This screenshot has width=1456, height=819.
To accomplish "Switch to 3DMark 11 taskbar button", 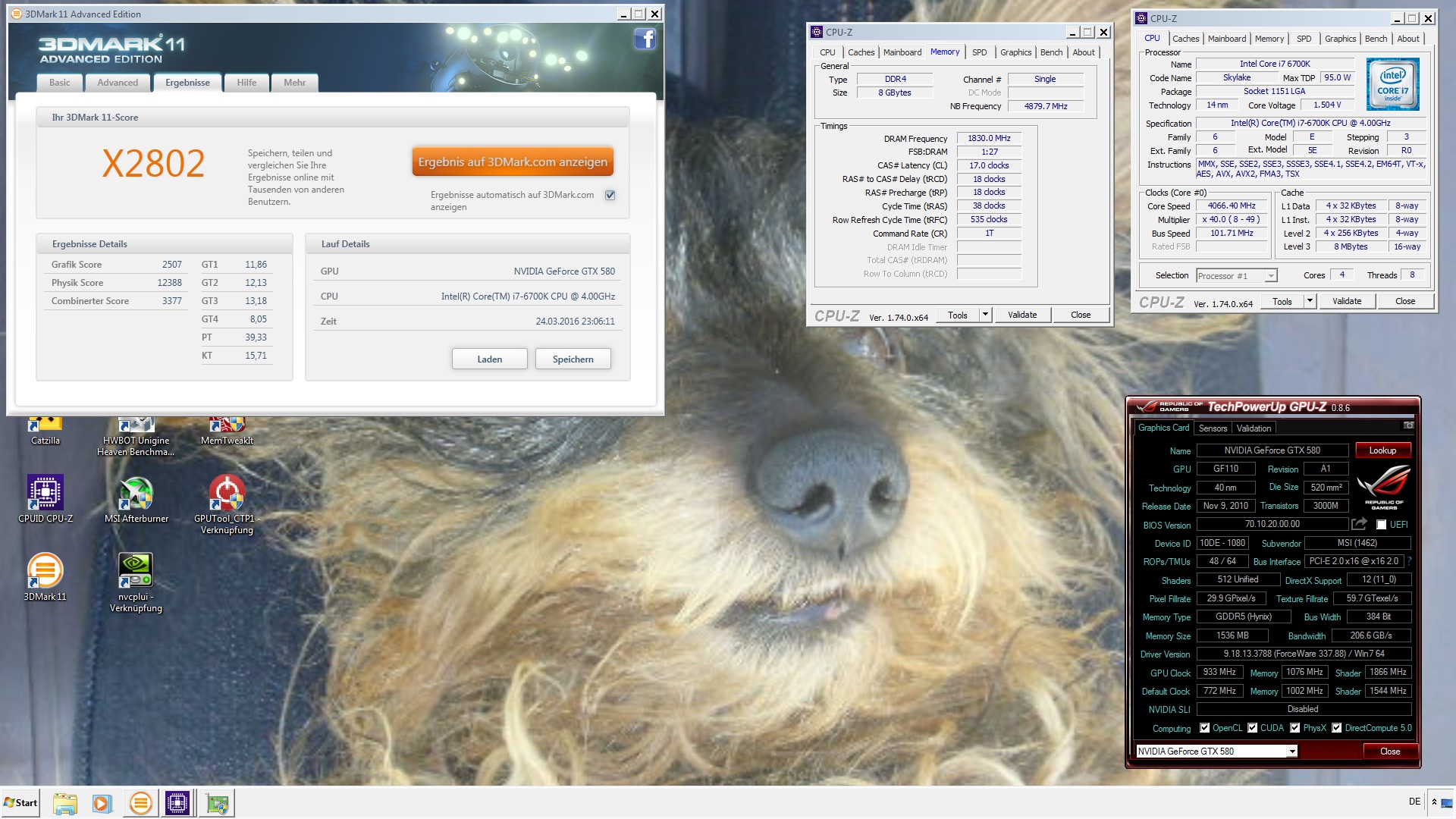I will (x=140, y=803).
